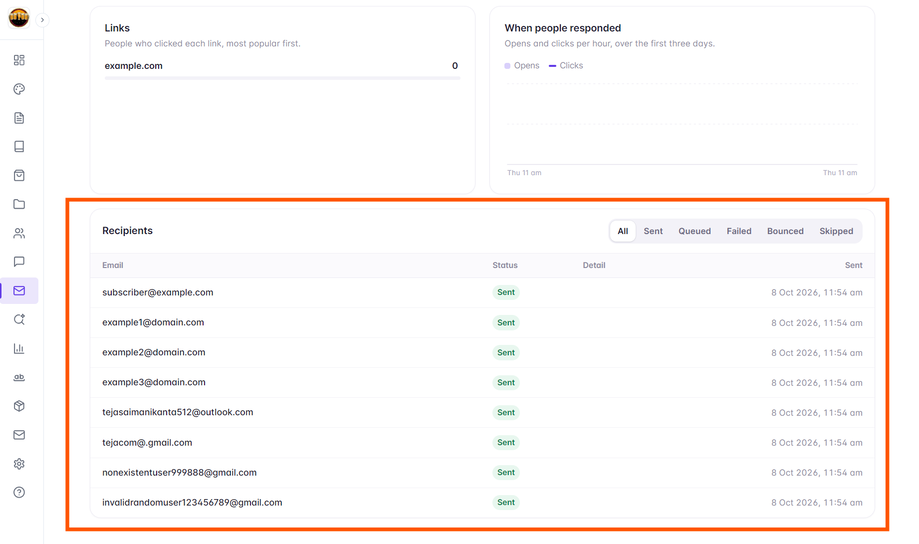Select subscriber@example.com recipient email
This screenshot has width=919, height=544.
pos(158,292)
